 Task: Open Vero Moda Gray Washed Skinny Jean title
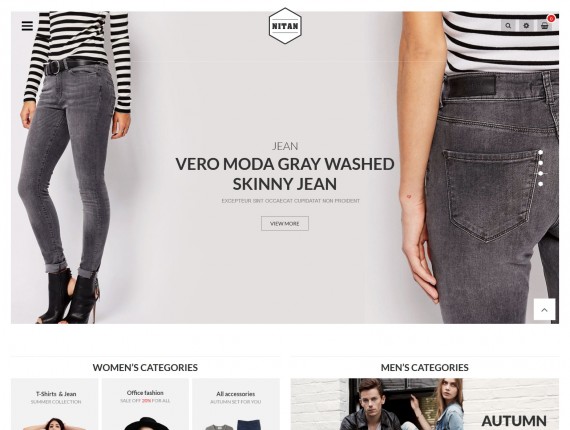click(x=285, y=174)
